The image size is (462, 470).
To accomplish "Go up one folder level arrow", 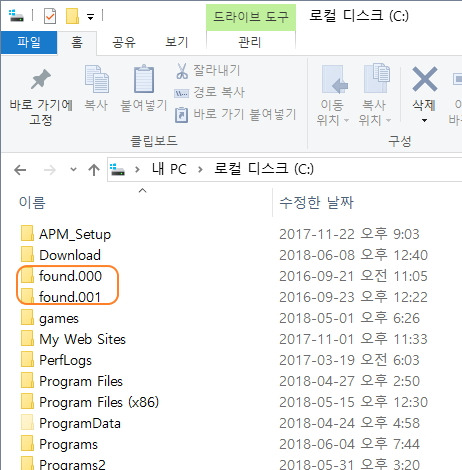I will point(94,170).
